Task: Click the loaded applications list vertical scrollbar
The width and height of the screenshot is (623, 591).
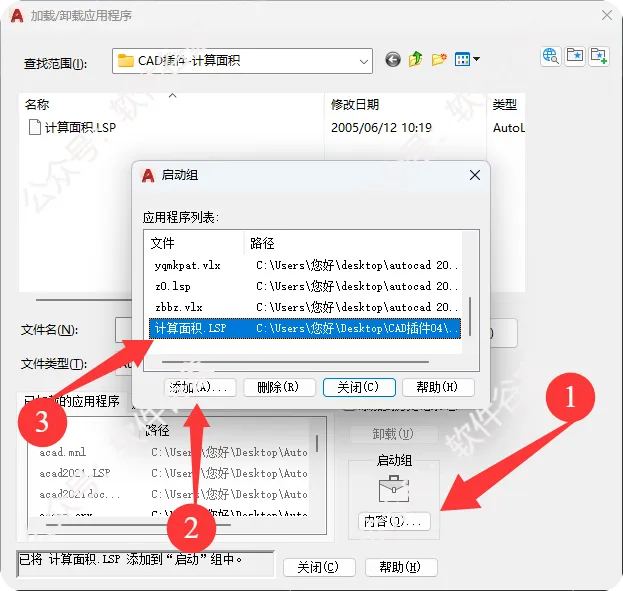Action: tap(317, 443)
